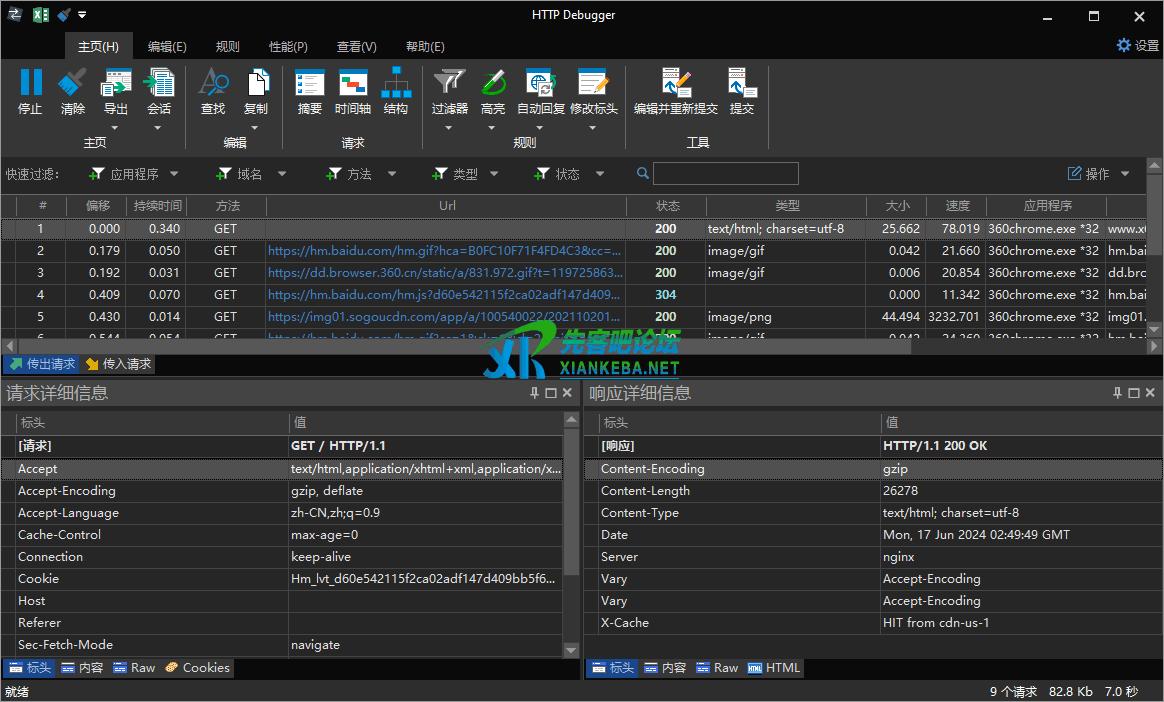The width and height of the screenshot is (1164, 702).
Task: Close the Request Details (请求详细信息) panel
Action: tap(568, 393)
